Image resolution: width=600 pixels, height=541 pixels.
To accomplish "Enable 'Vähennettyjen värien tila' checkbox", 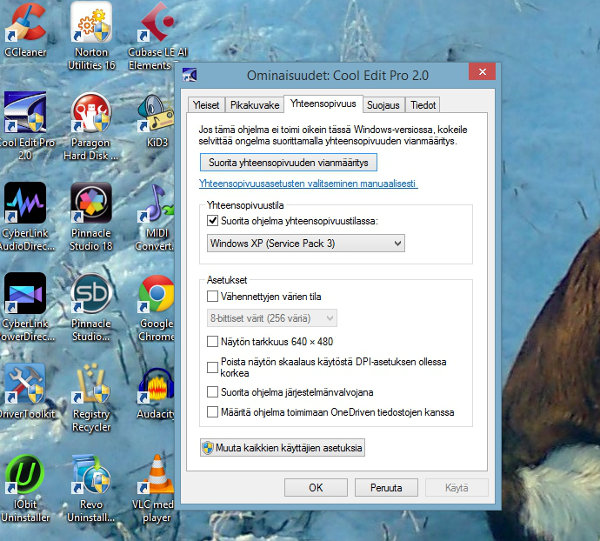I will 212,296.
